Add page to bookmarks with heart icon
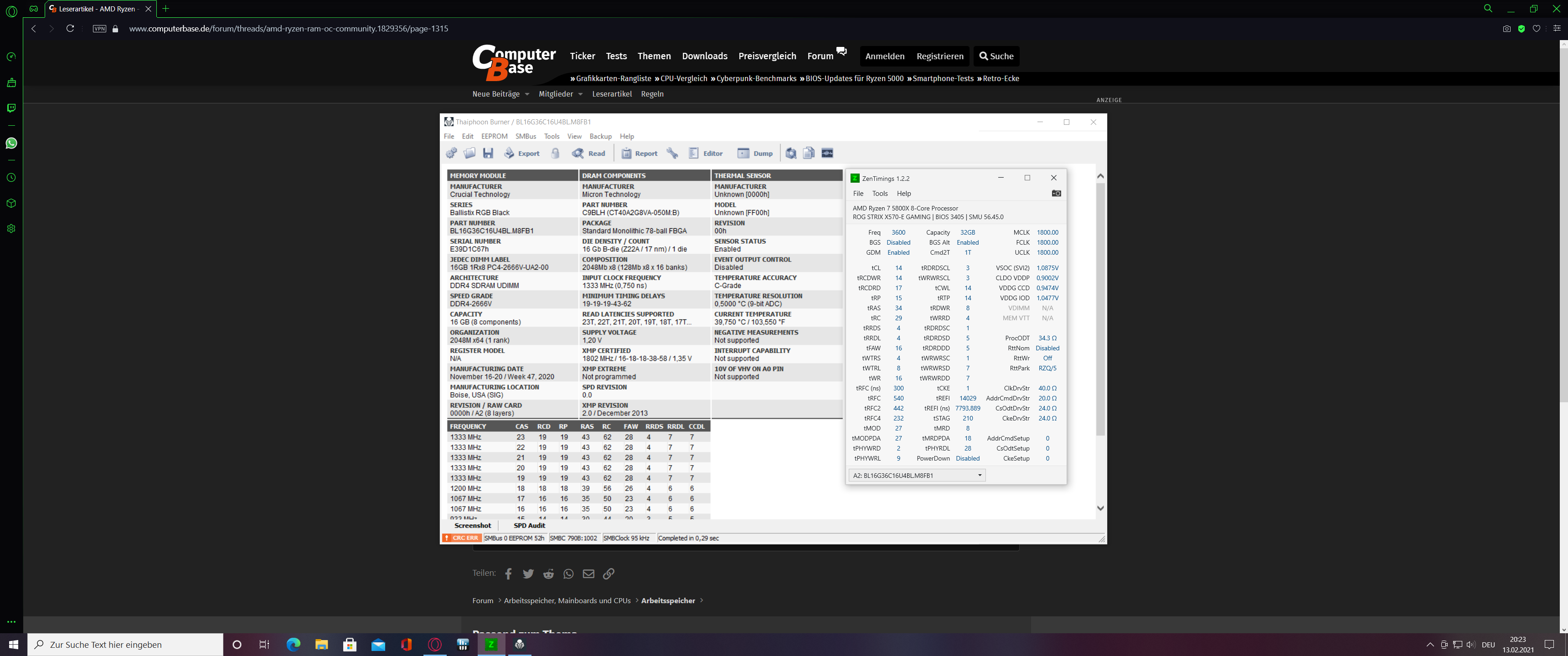Image resolution: width=1568 pixels, height=656 pixels. 1537,29
